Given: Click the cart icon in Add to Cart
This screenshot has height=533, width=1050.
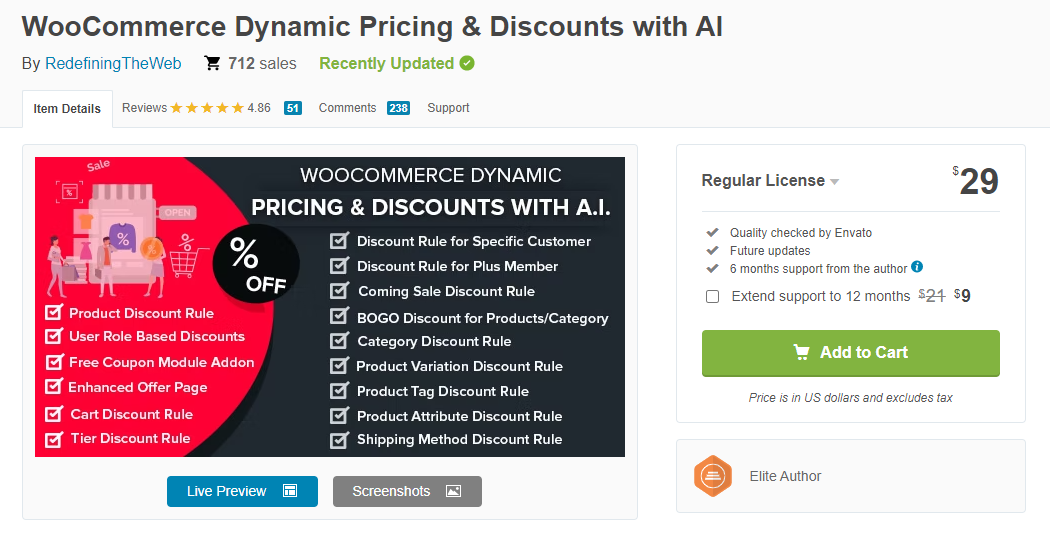Looking at the screenshot, I should (801, 352).
